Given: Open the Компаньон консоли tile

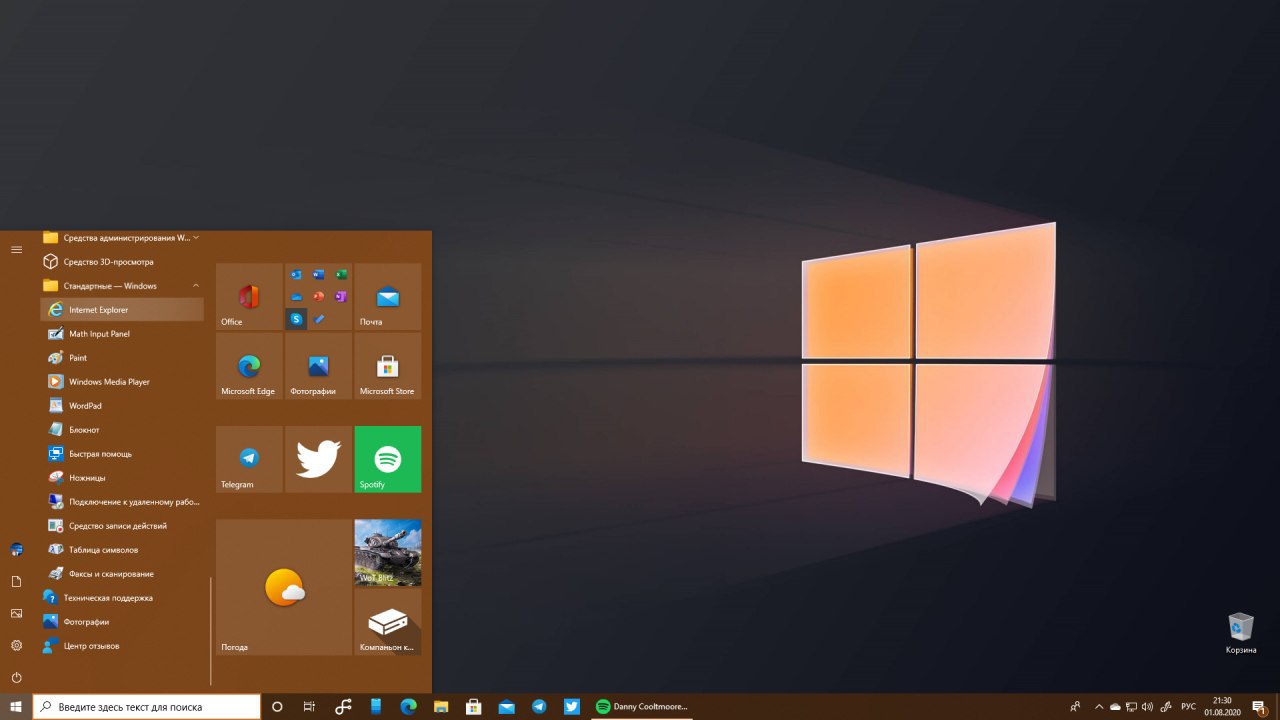Looking at the screenshot, I should [x=388, y=622].
